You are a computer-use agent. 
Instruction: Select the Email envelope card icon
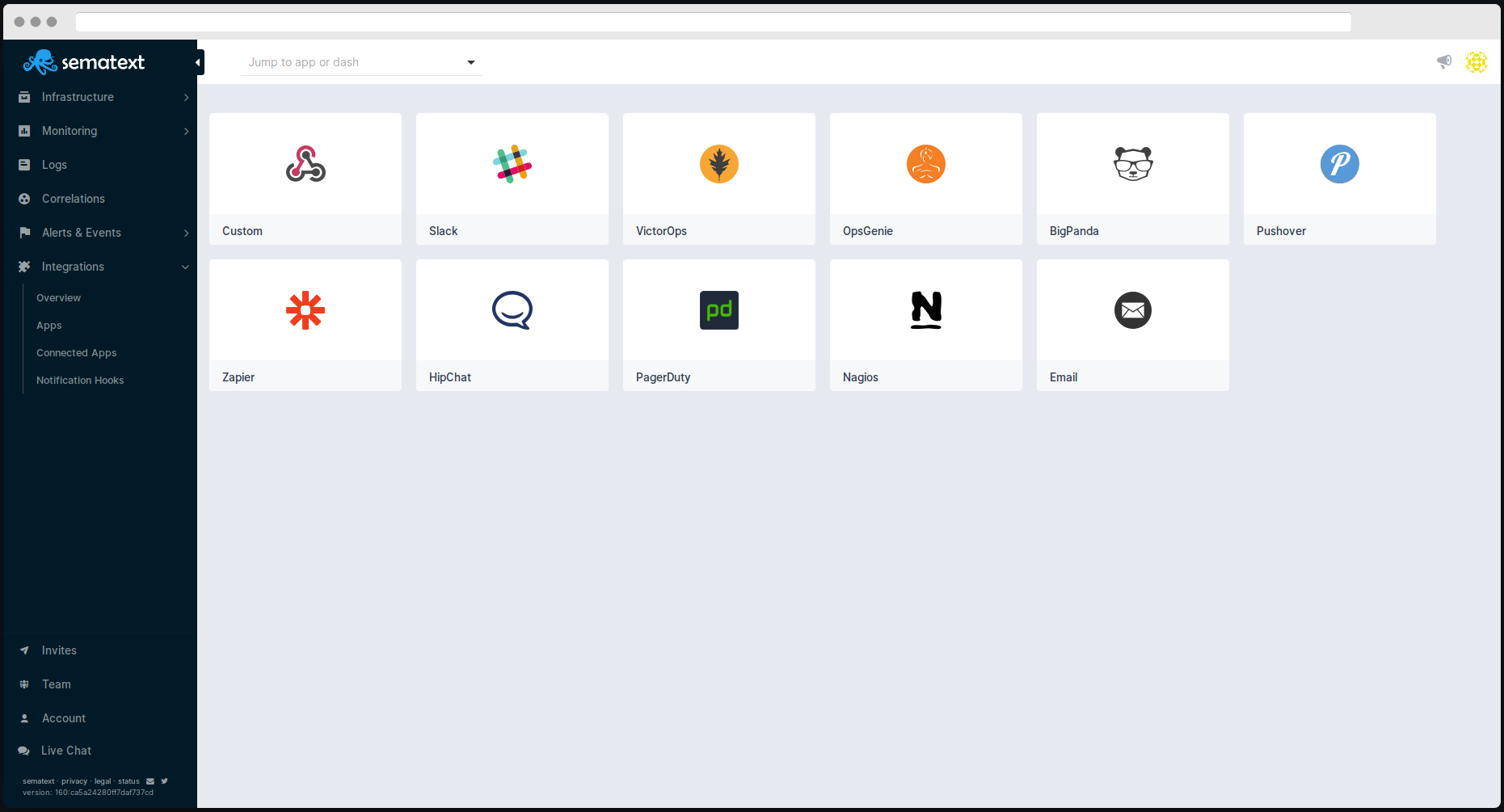click(1133, 310)
